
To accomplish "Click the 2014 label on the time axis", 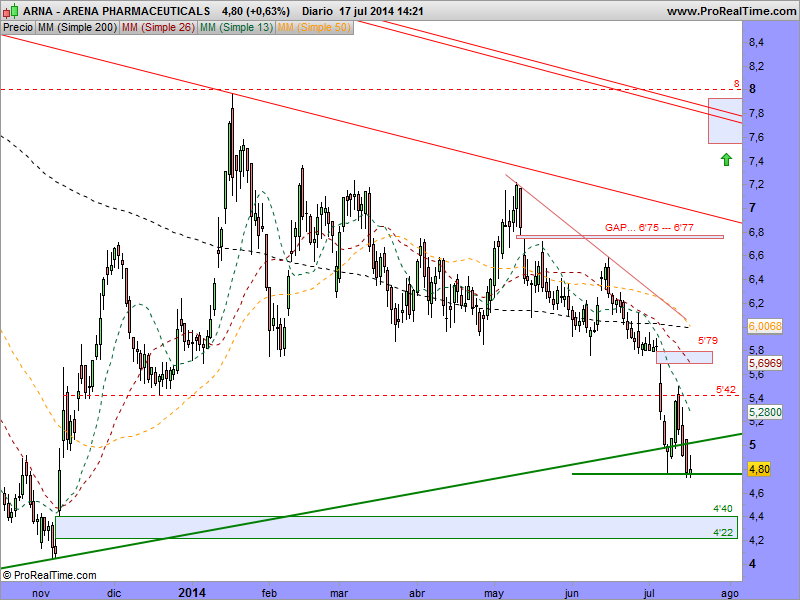I will (192, 593).
